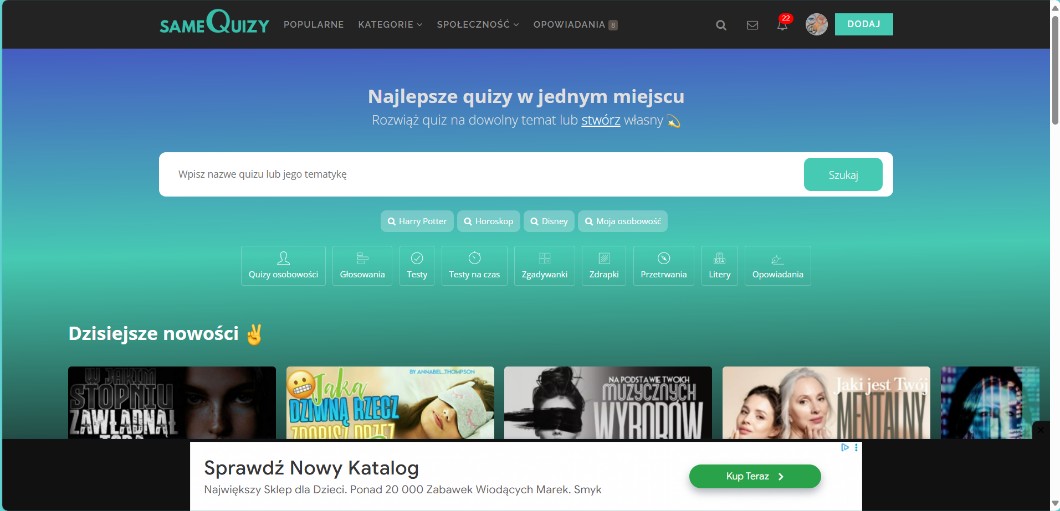Follow the 'stwórz' link
Image resolution: width=1060 pixels, height=511 pixels.
click(x=601, y=121)
